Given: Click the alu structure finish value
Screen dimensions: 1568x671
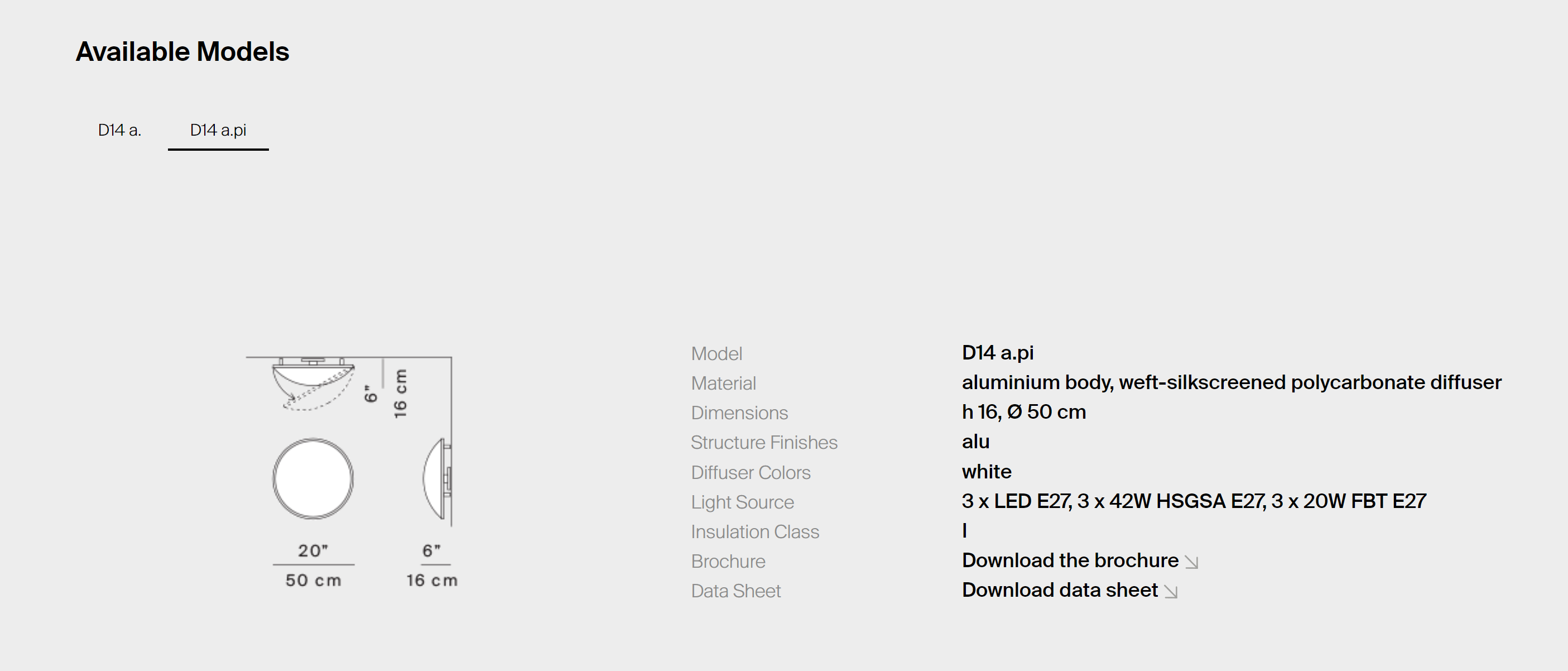Looking at the screenshot, I should click(975, 442).
